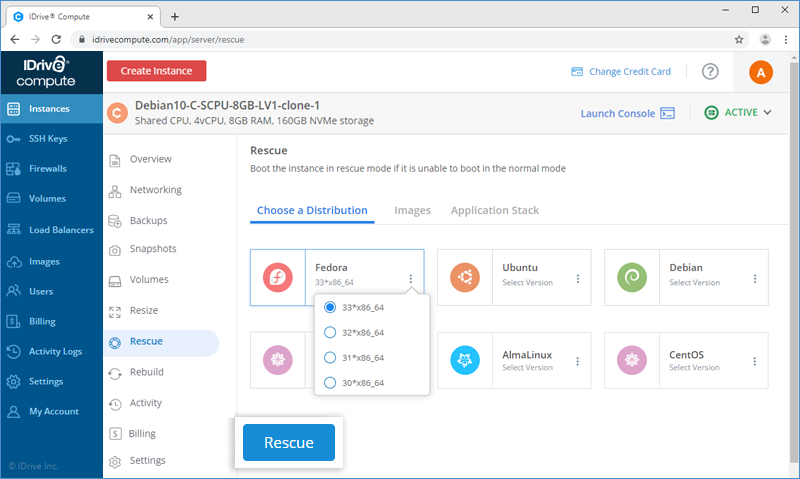800x479 pixels.
Task: Switch to the Images tab
Action: click(412, 210)
